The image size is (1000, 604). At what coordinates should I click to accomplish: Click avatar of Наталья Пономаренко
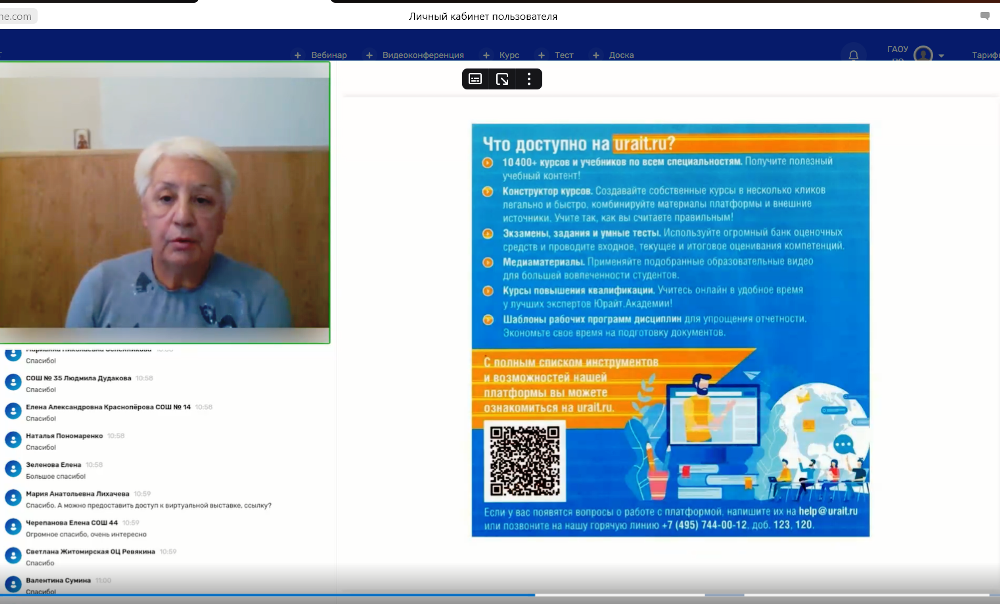pos(13,439)
